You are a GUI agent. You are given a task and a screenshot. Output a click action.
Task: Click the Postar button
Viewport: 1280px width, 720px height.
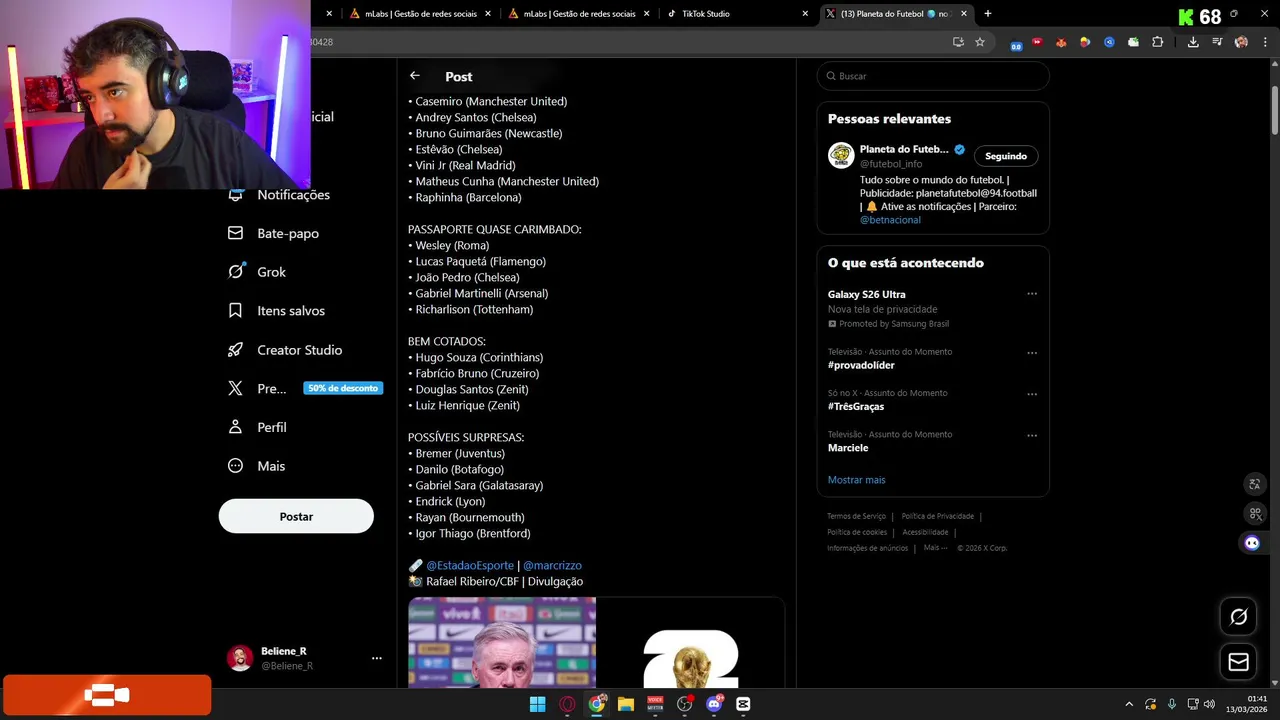point(296,517)
